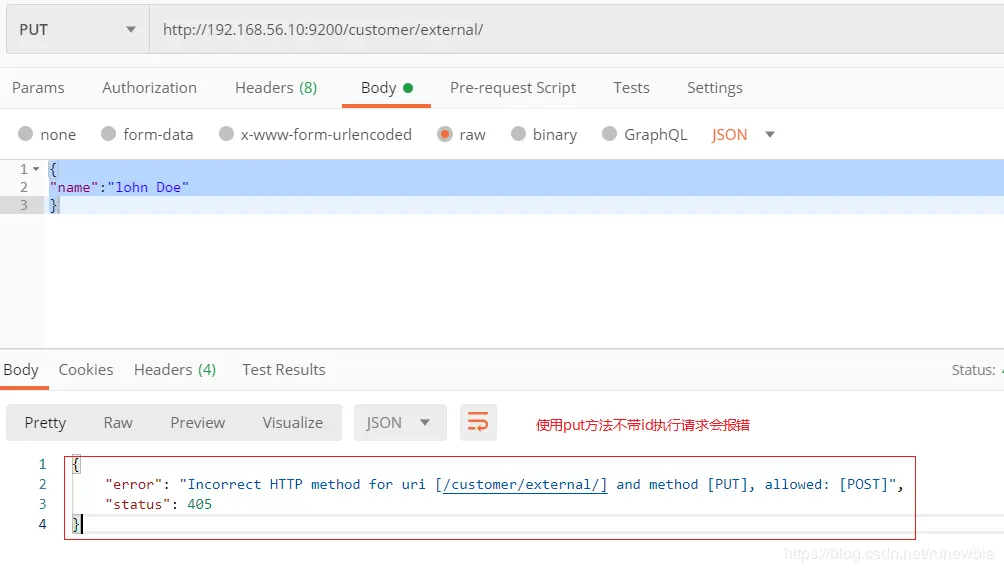Collapse the JSON object at line 1
Screen dimensions: 1004x572
36,169
